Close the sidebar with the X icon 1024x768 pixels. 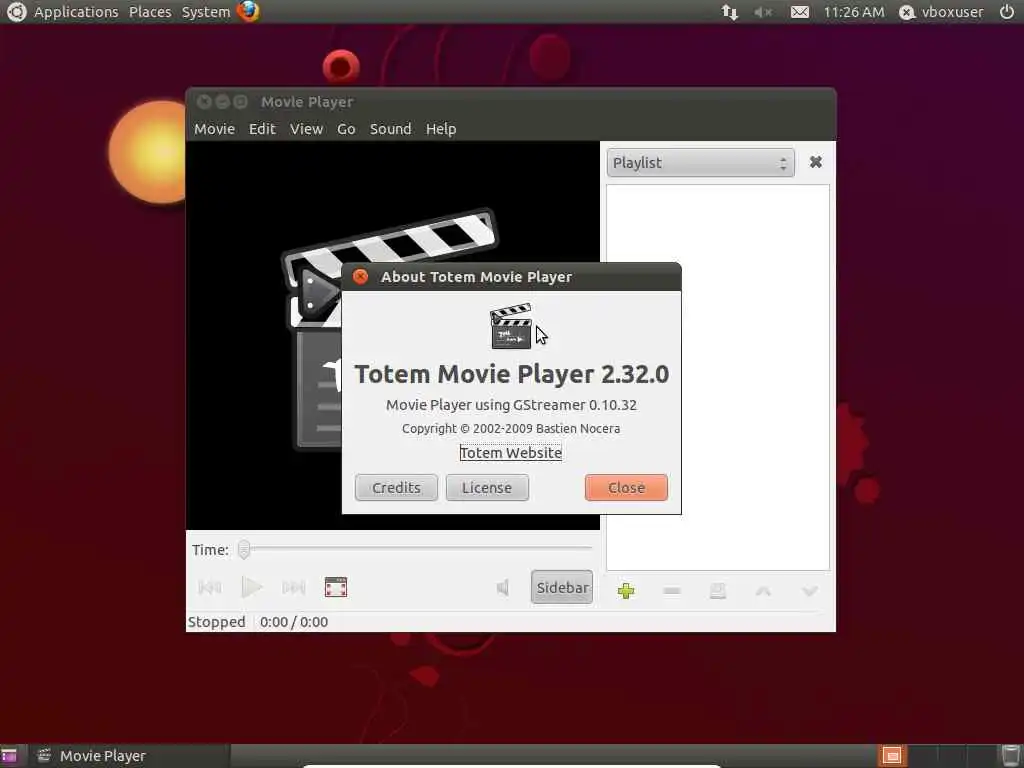pos(816,162)
